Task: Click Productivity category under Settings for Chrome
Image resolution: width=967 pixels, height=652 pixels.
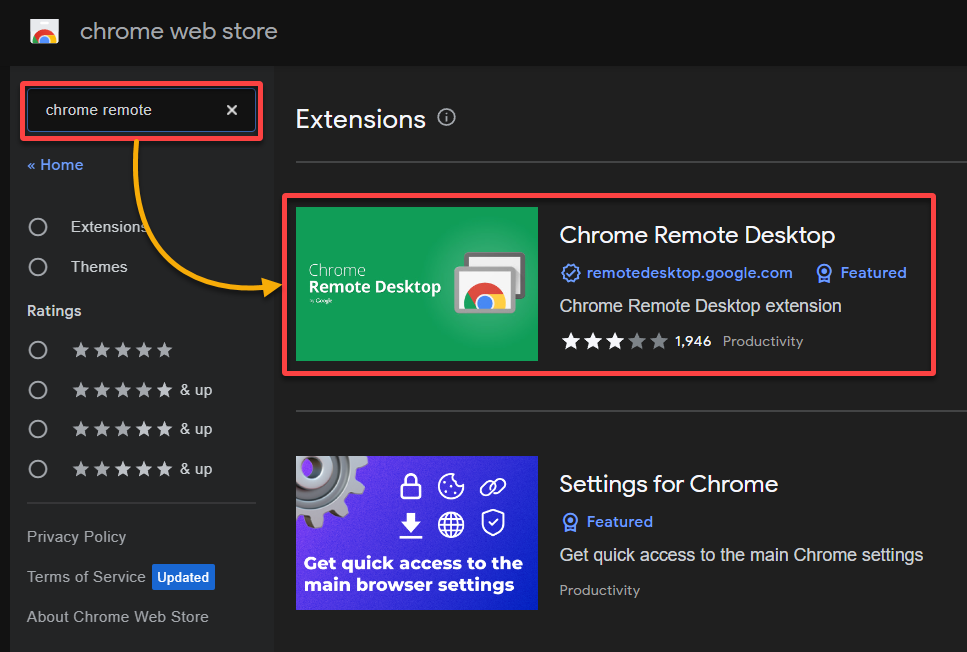Action: point(599,590)
